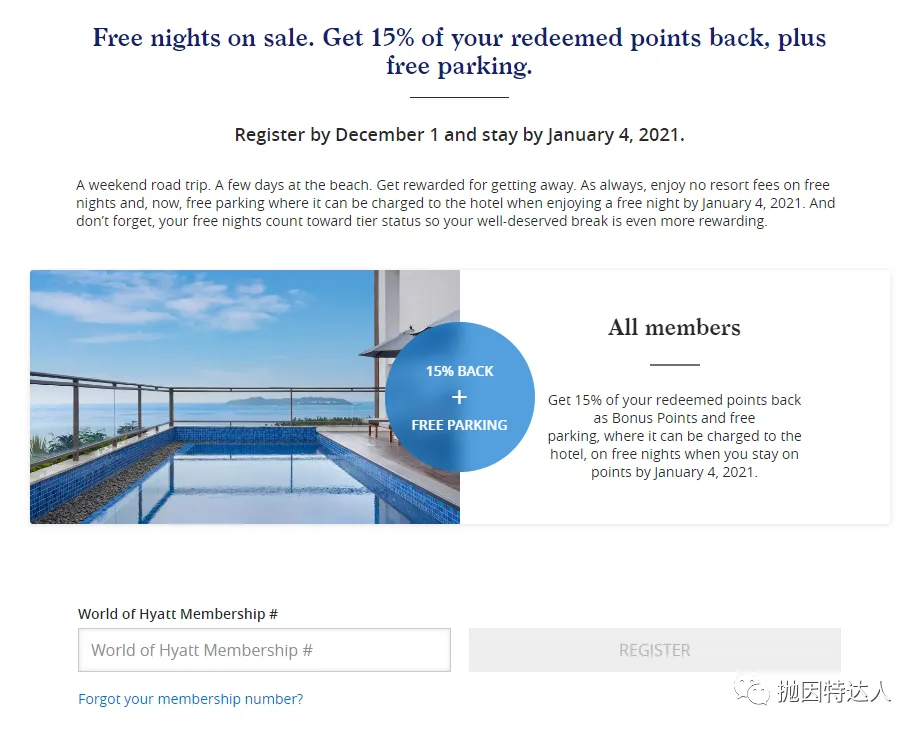
Task: Click the Free nights on sale headline
Action: pos(459,51)
